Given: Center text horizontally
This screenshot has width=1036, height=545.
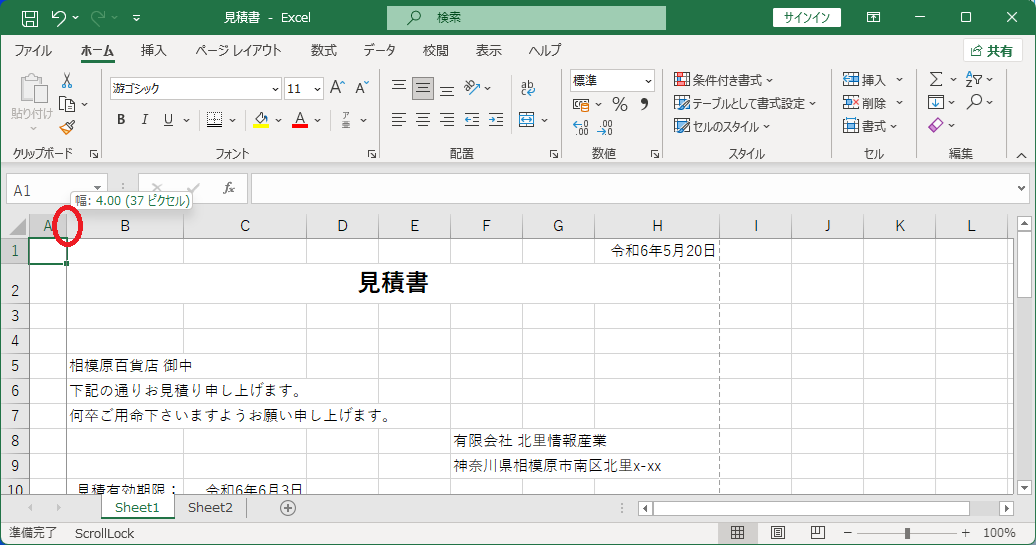Looking at the screenshot, I should [423, 120].
